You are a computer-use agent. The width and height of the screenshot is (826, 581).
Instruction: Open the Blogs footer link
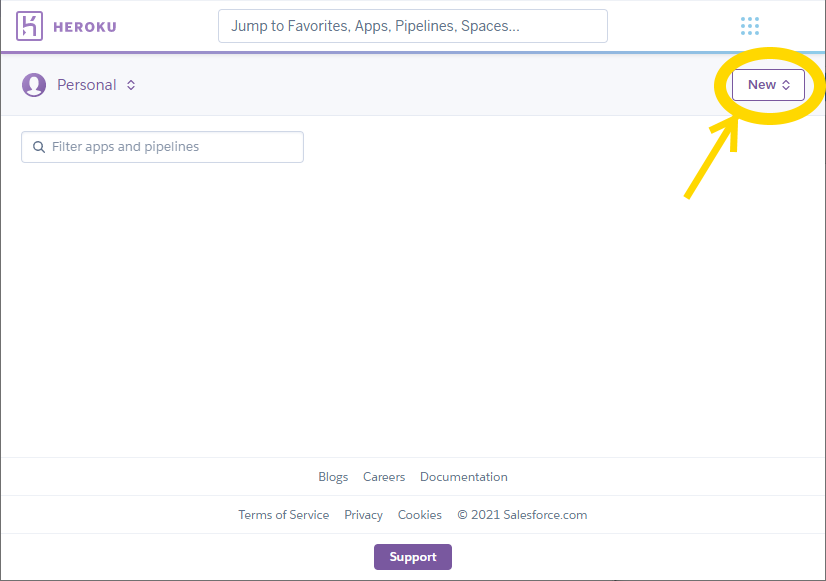point(333,477)
